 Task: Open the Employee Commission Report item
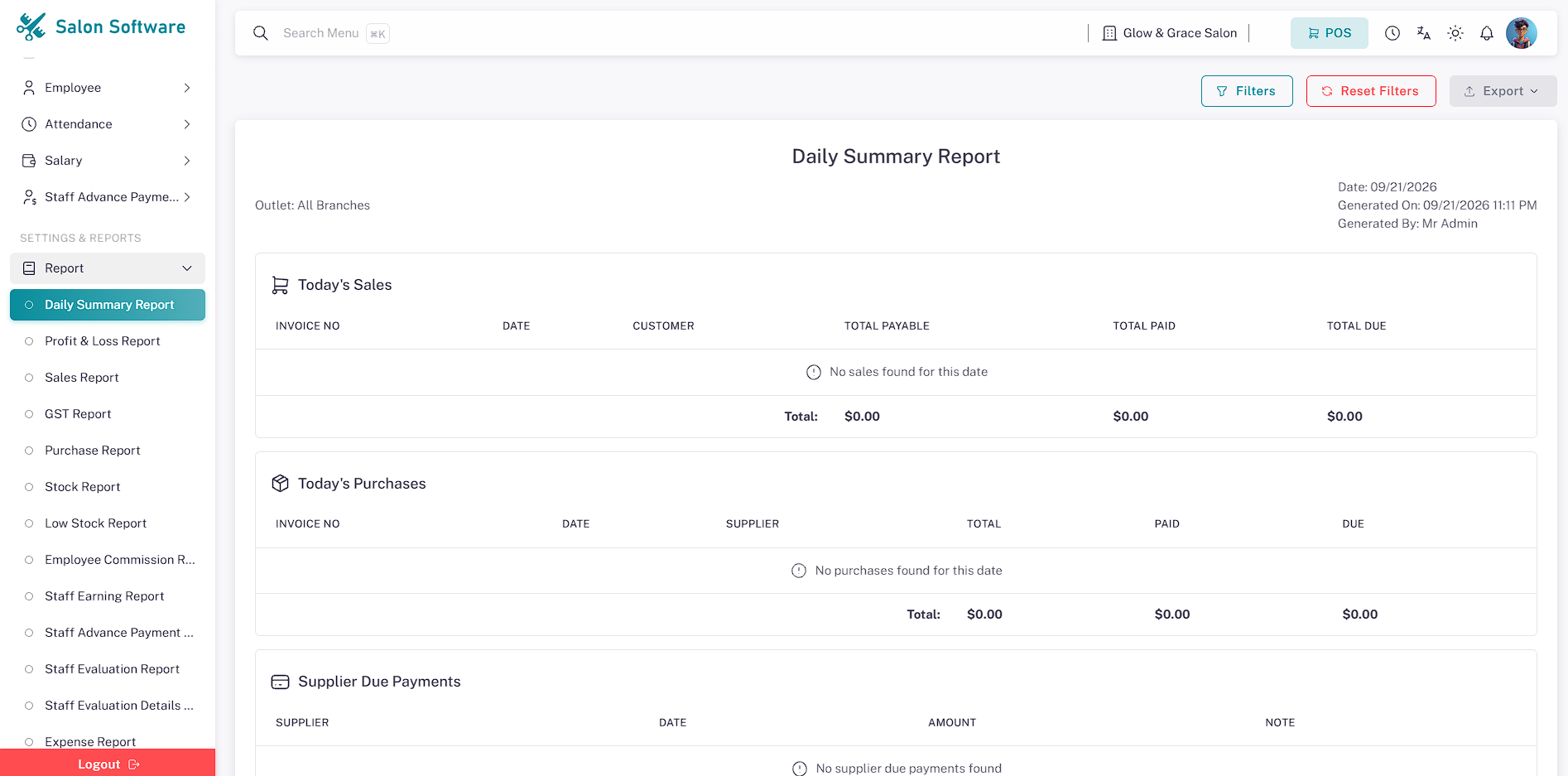[x=108, y=560]
